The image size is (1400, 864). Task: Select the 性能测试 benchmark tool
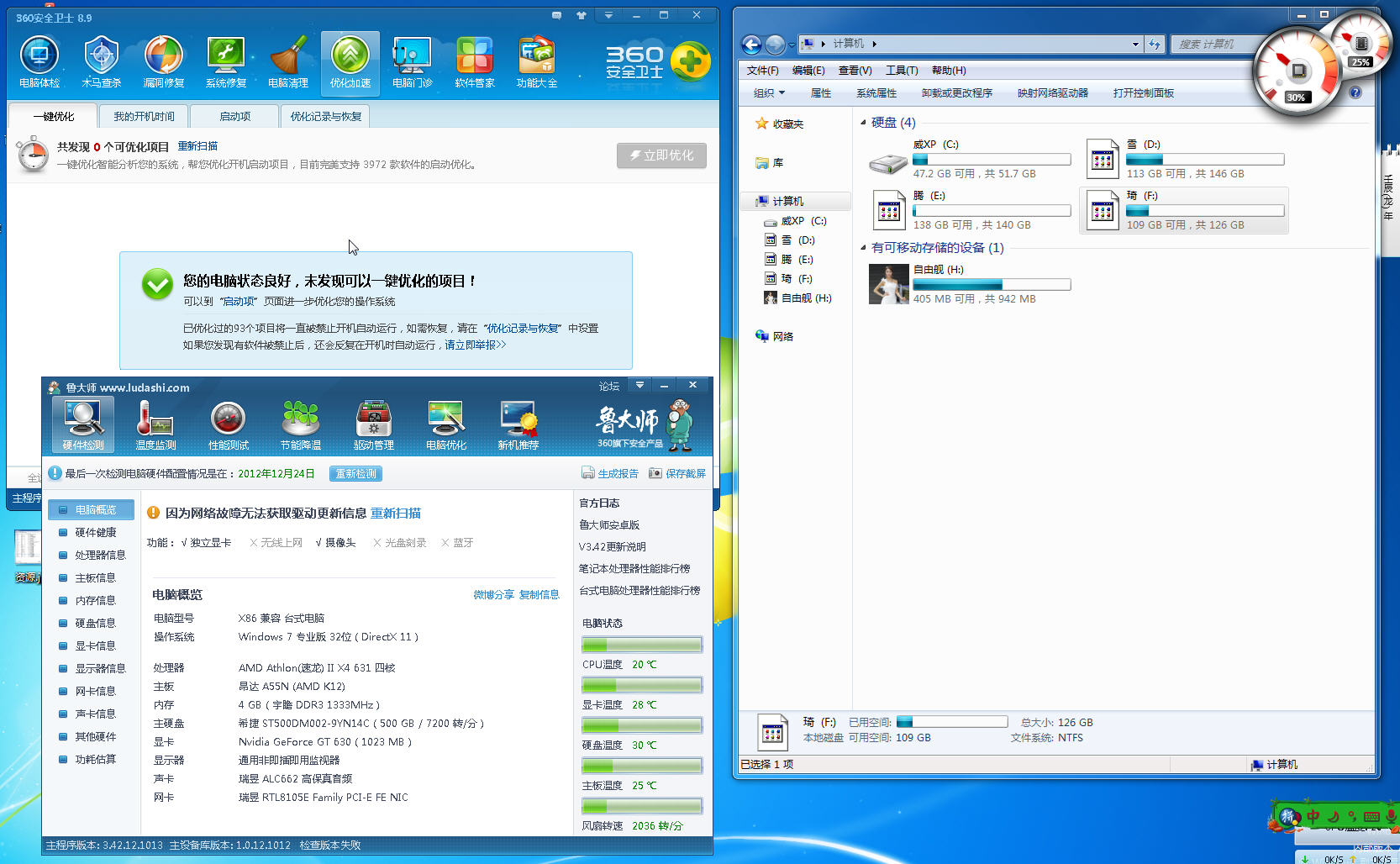coord(227,423)
